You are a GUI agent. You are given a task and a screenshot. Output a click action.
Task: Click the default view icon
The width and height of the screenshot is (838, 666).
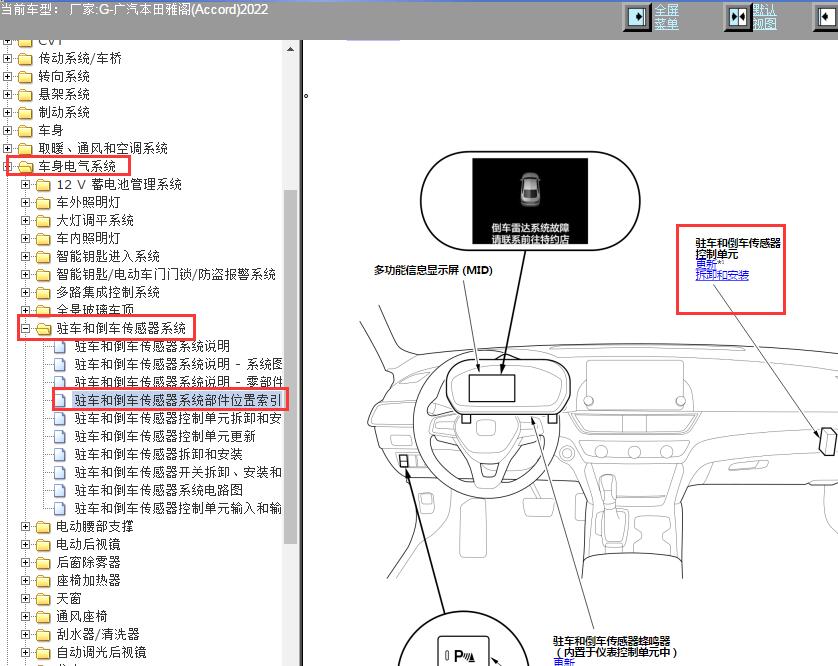click(738, 18)
